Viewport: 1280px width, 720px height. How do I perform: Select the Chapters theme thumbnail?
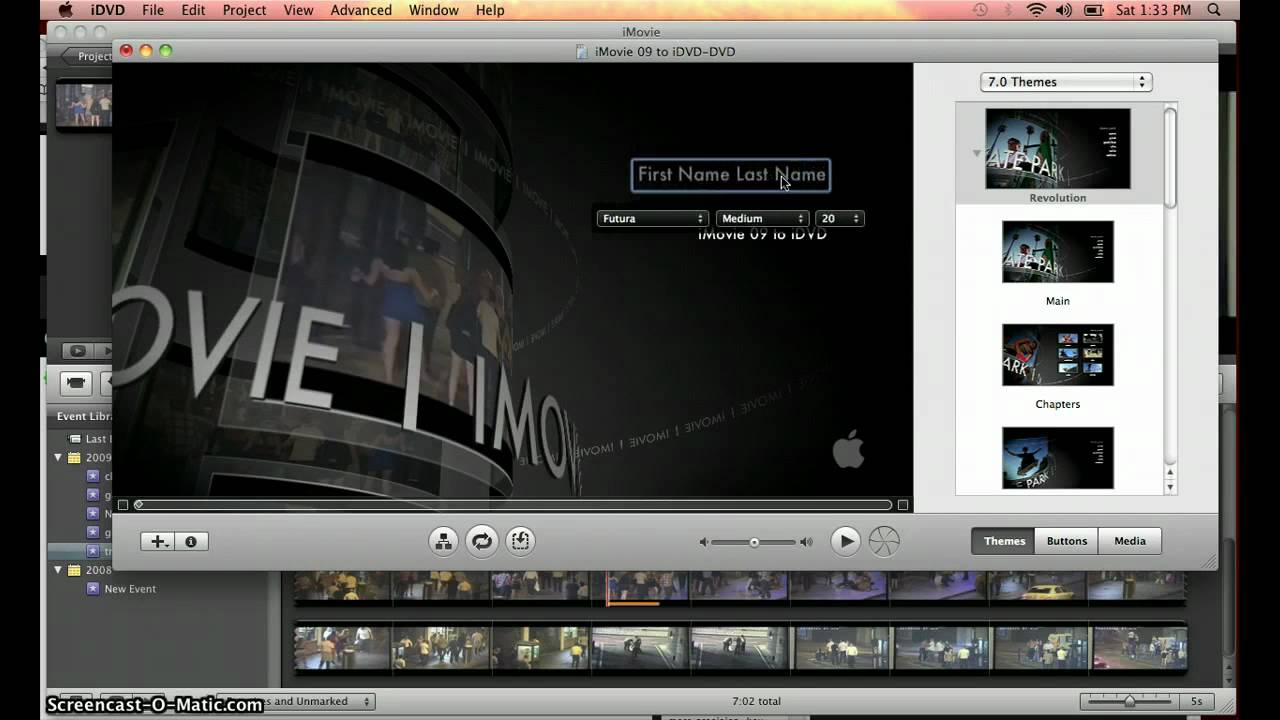[1058, 355]
